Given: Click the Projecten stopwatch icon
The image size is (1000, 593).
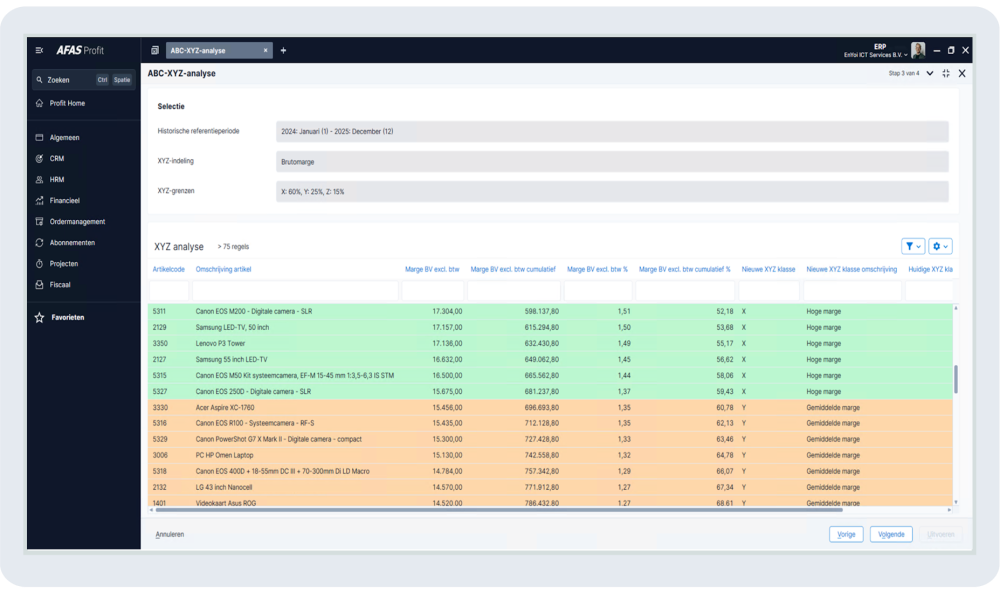Looking at the screenshot, I should [x=40, y=264].
